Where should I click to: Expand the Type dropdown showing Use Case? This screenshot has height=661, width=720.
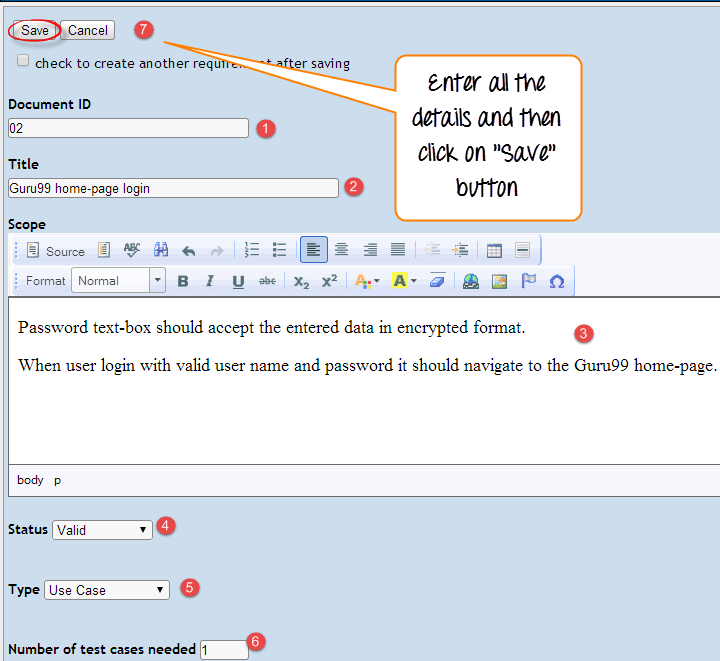[106, 590]
